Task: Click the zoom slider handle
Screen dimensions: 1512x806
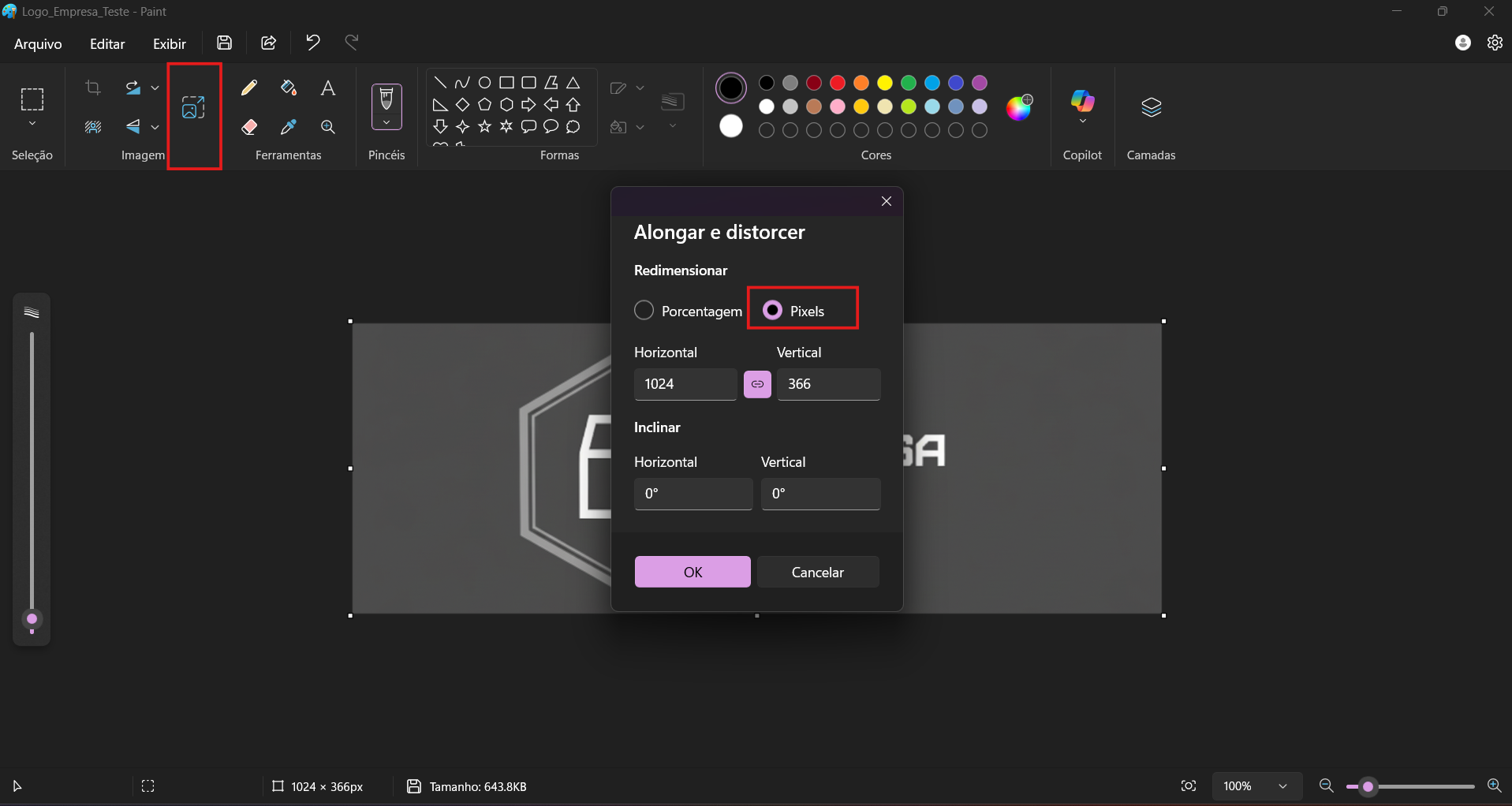Action: click(x=1368, y=786)
